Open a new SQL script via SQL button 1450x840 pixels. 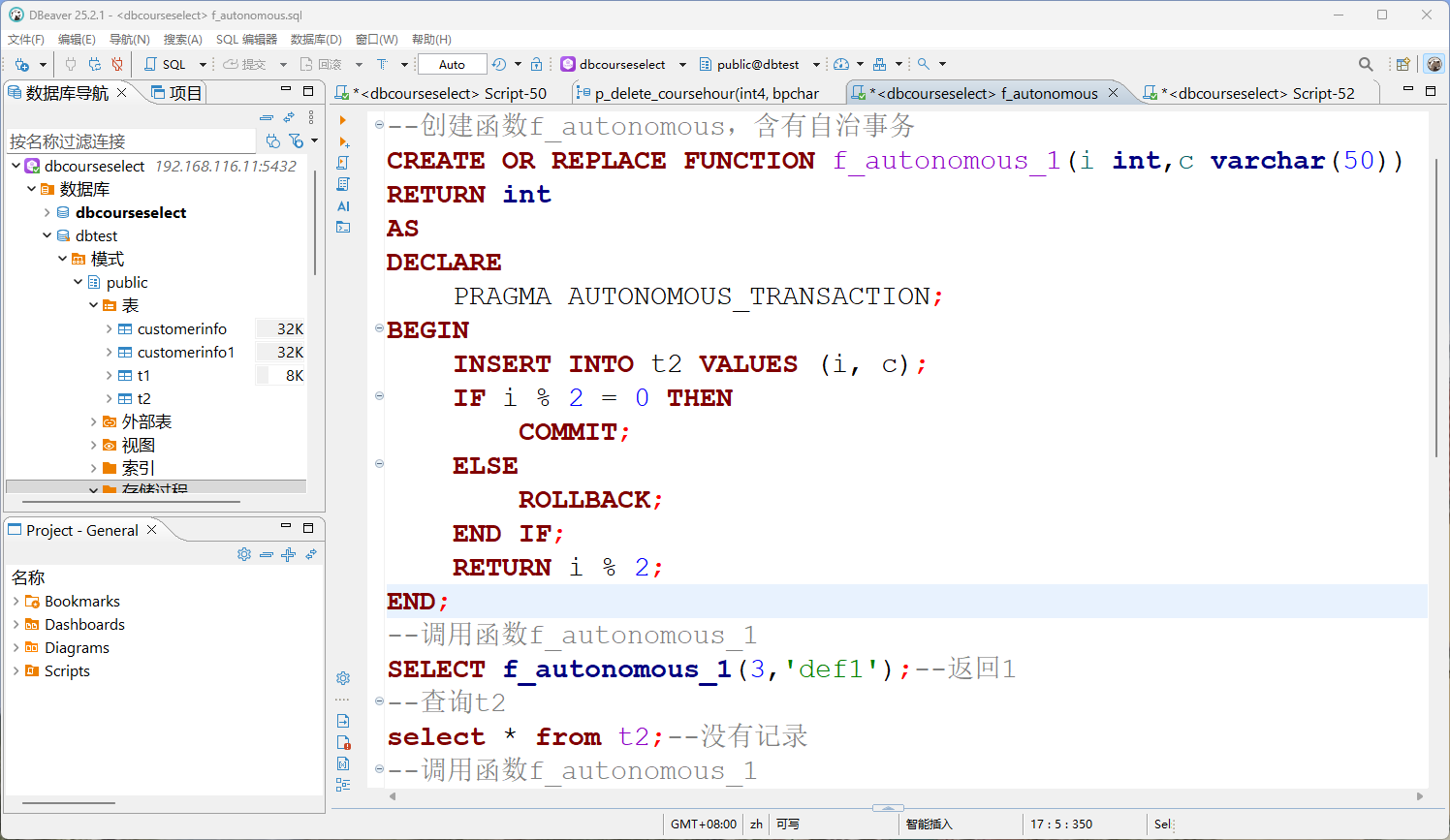[x=166, y=64]
